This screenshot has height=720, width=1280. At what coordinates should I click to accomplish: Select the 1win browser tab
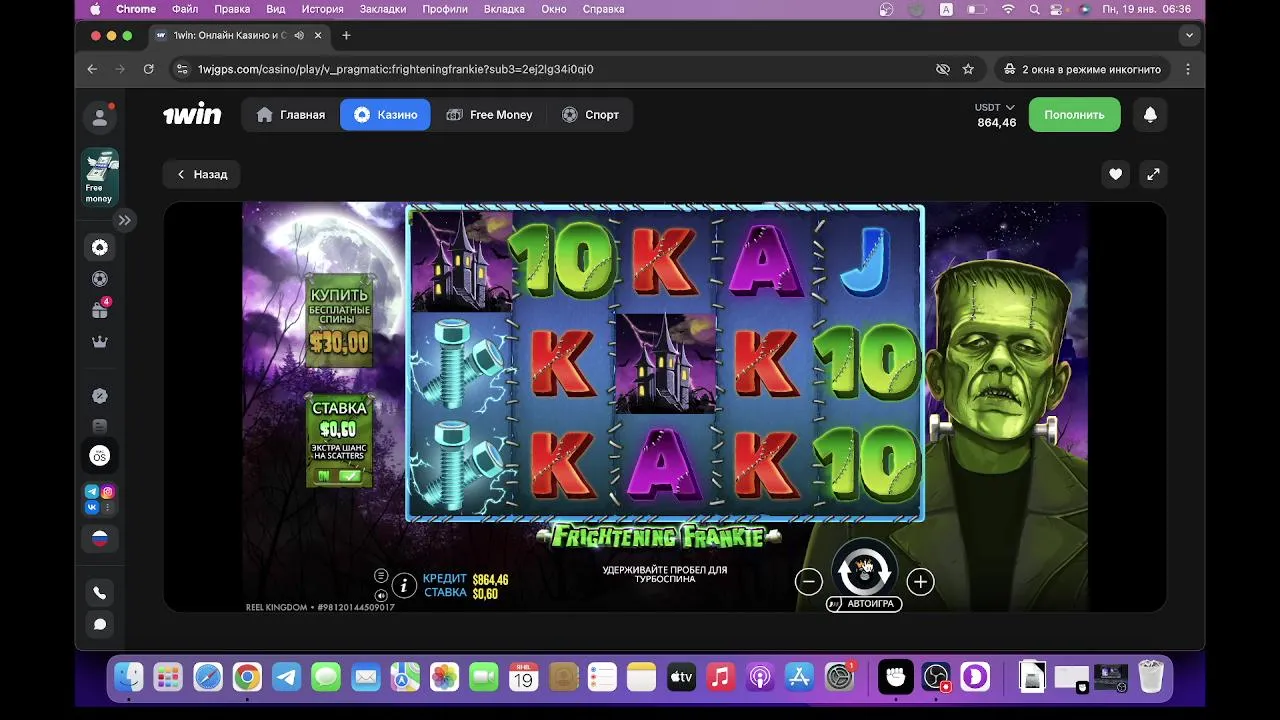[x=236, y=35]
